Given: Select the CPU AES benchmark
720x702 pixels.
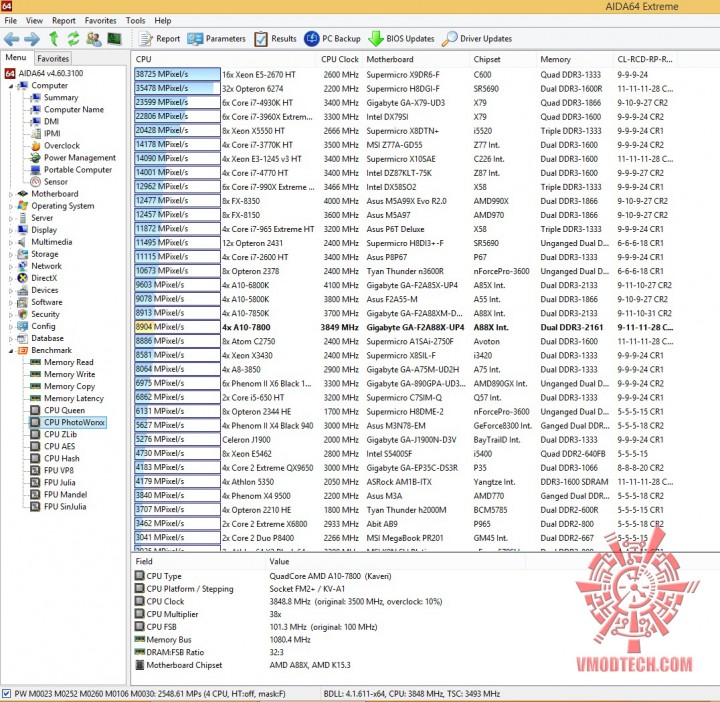Looking at the screenshot, I should 53,446.
